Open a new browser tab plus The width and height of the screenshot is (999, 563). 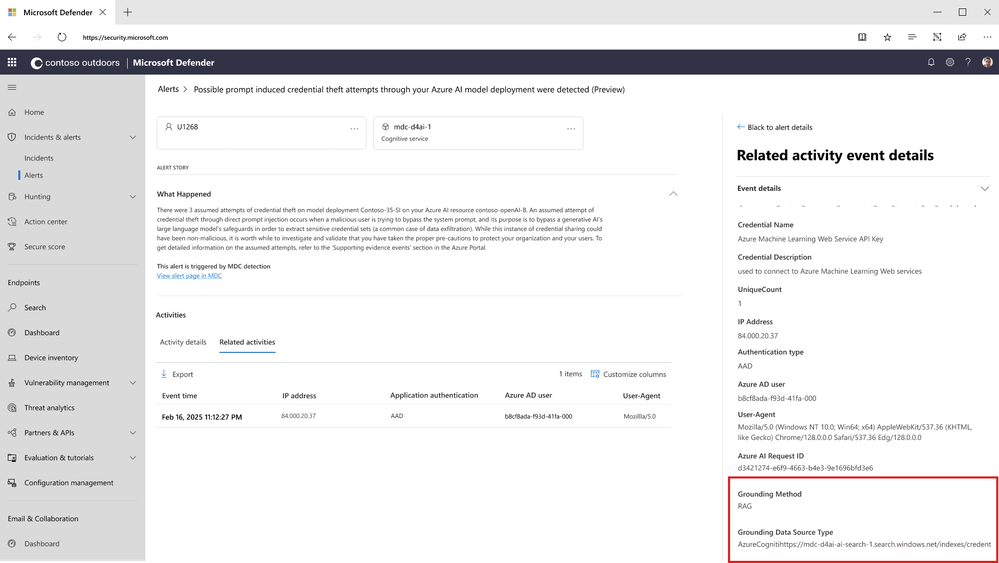tap(127, 12)
